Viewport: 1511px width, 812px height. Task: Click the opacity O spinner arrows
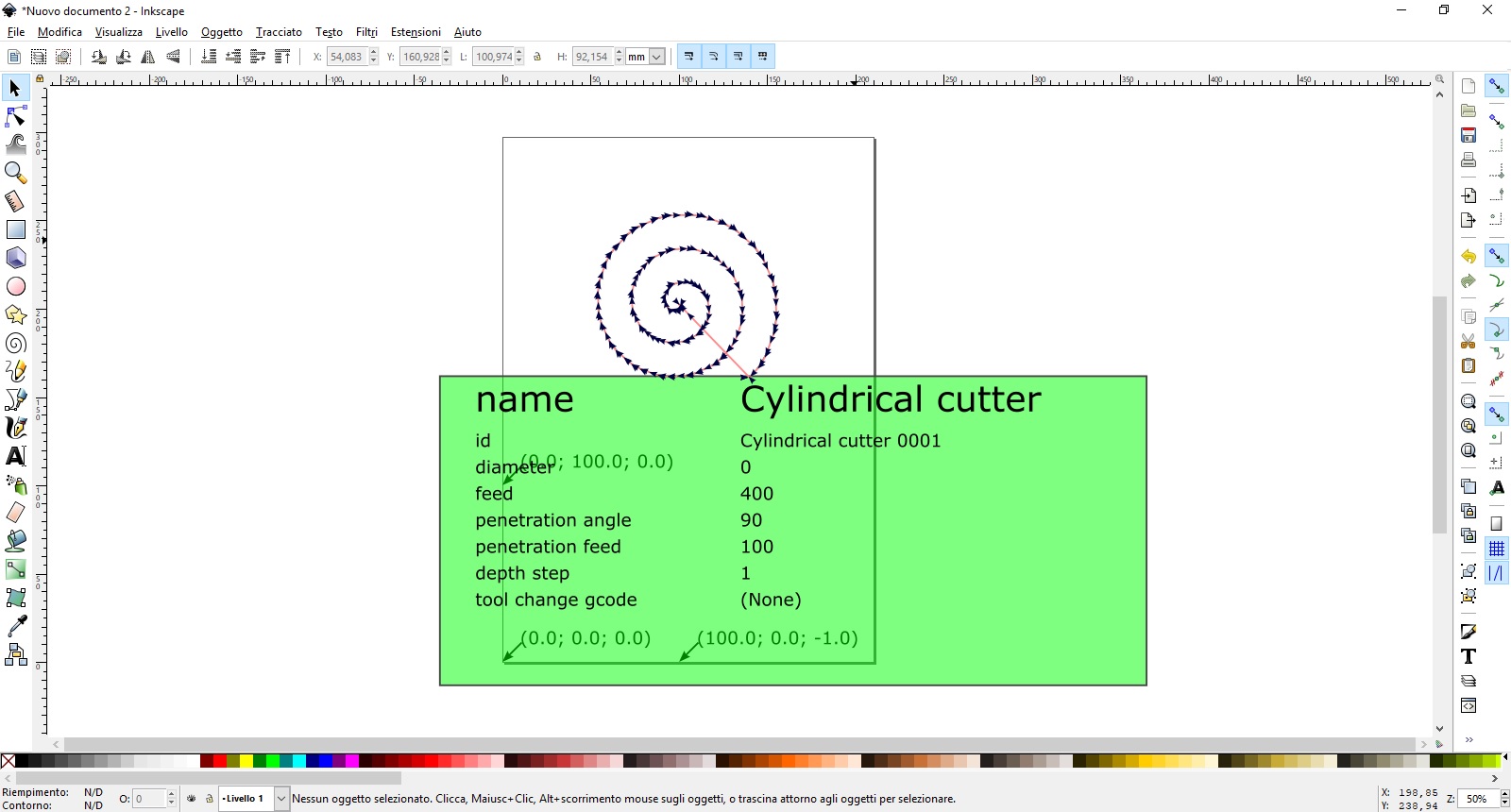click(x=172, y=799)
